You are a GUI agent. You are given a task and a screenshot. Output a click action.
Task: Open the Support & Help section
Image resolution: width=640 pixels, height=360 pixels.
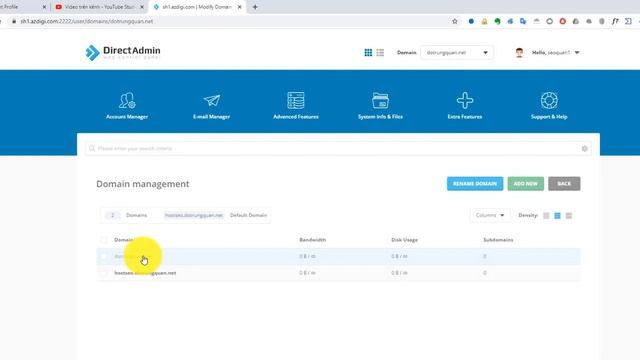(549, 106)
